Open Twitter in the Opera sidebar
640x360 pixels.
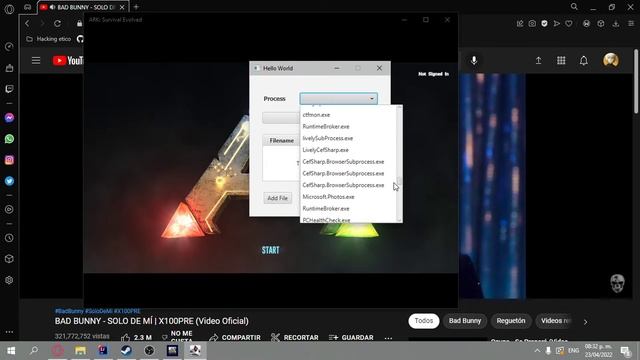pyautogui.click(x=9, y=181)
